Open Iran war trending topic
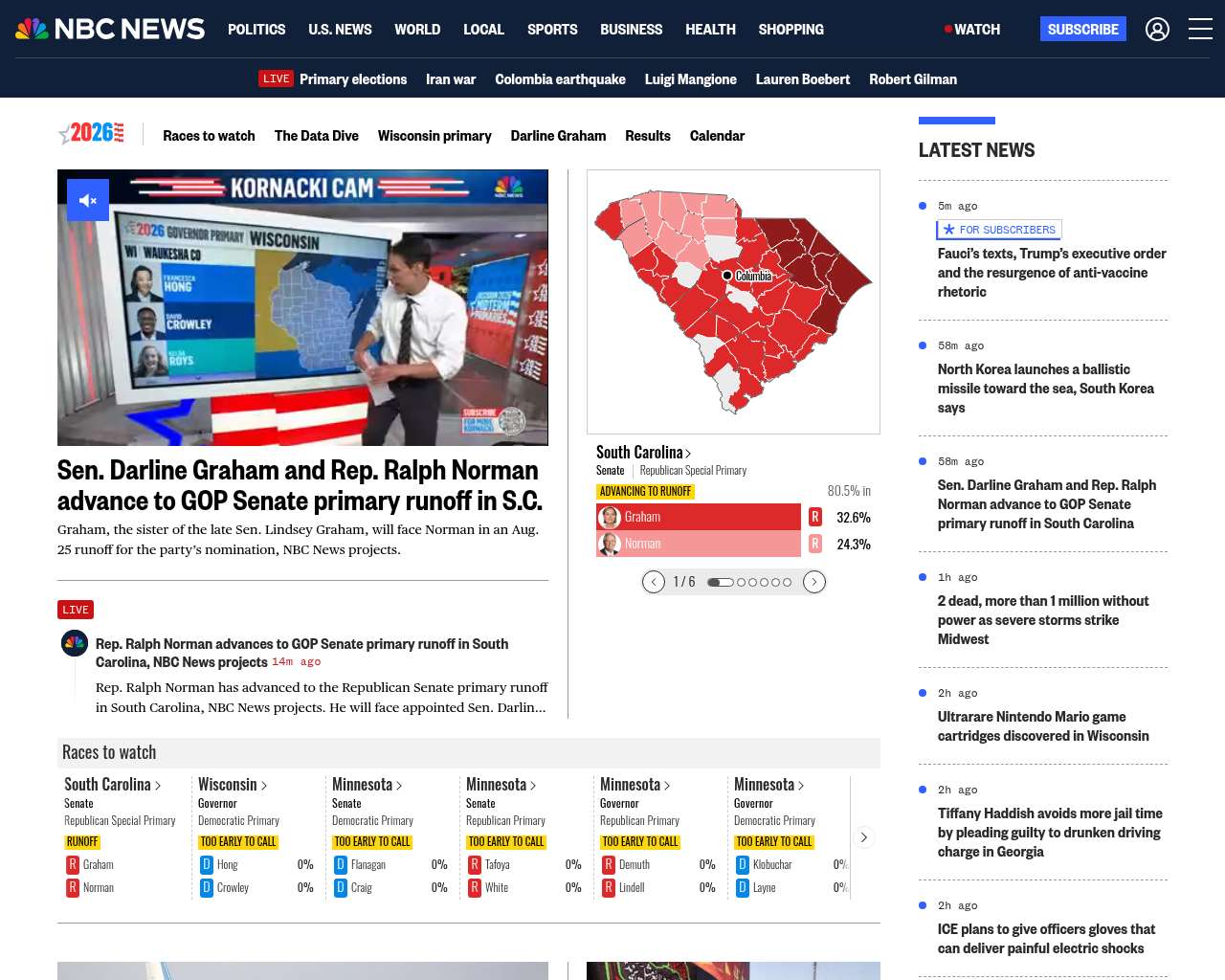The width and height of the screenshot is (1225, 980). pyautogui.click(x=451, y=79)
